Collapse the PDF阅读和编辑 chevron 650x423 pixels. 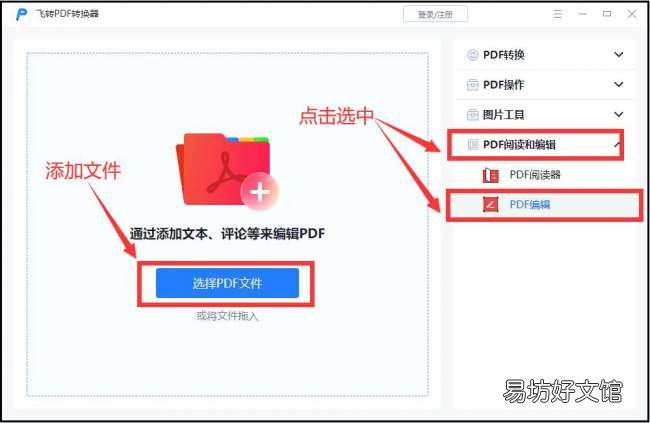(617, 144)
